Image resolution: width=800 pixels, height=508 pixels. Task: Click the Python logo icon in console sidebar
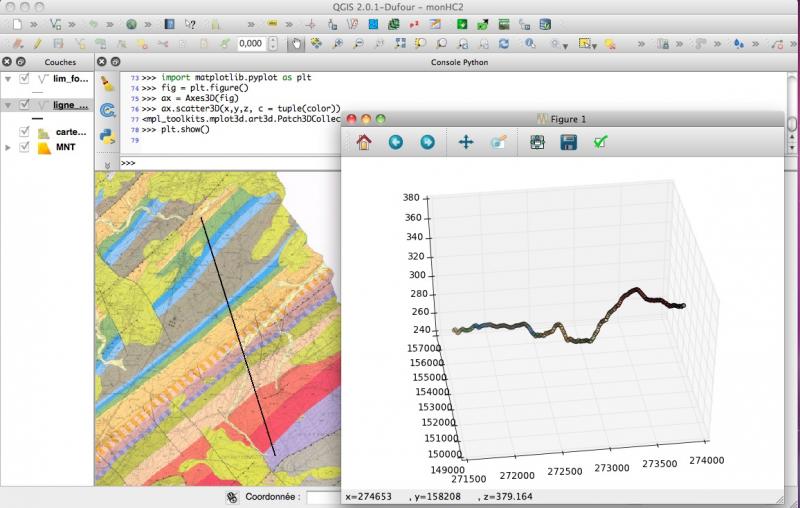point(107,133)
